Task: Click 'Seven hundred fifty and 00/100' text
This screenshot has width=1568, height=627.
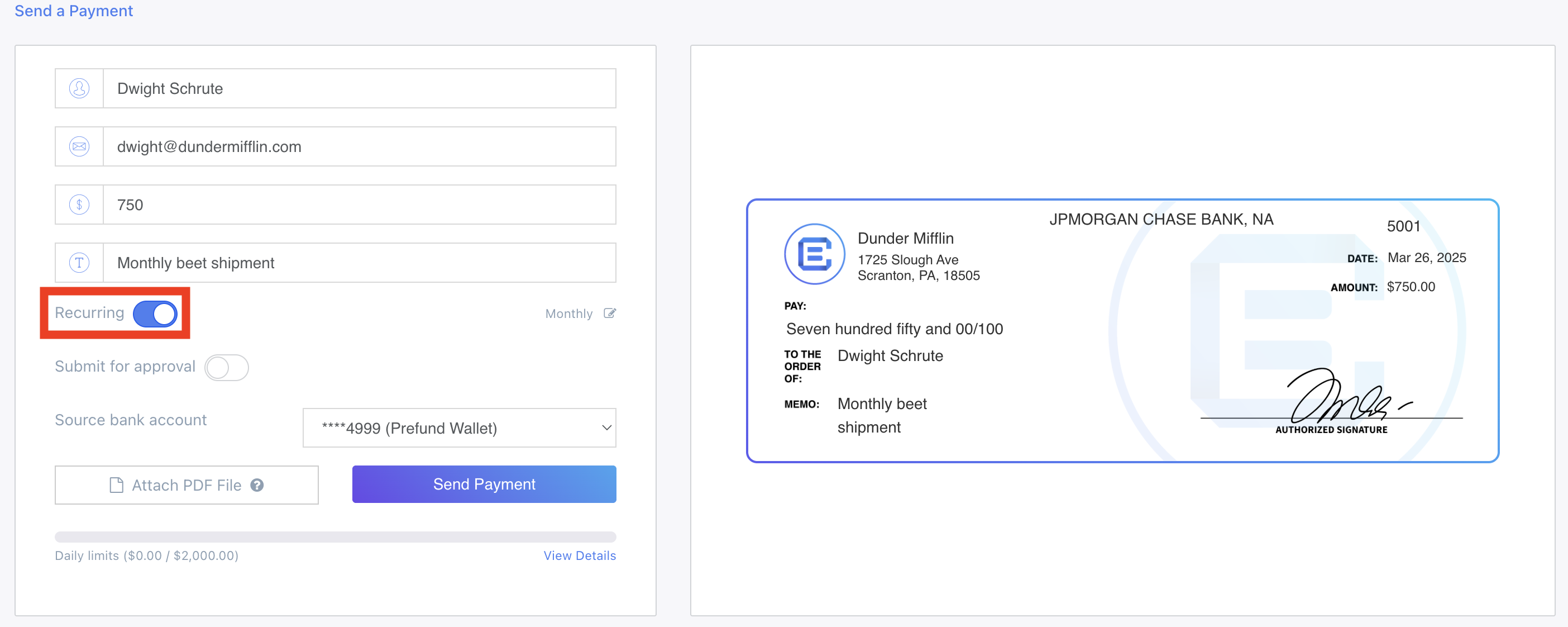Action: point(894,329)
